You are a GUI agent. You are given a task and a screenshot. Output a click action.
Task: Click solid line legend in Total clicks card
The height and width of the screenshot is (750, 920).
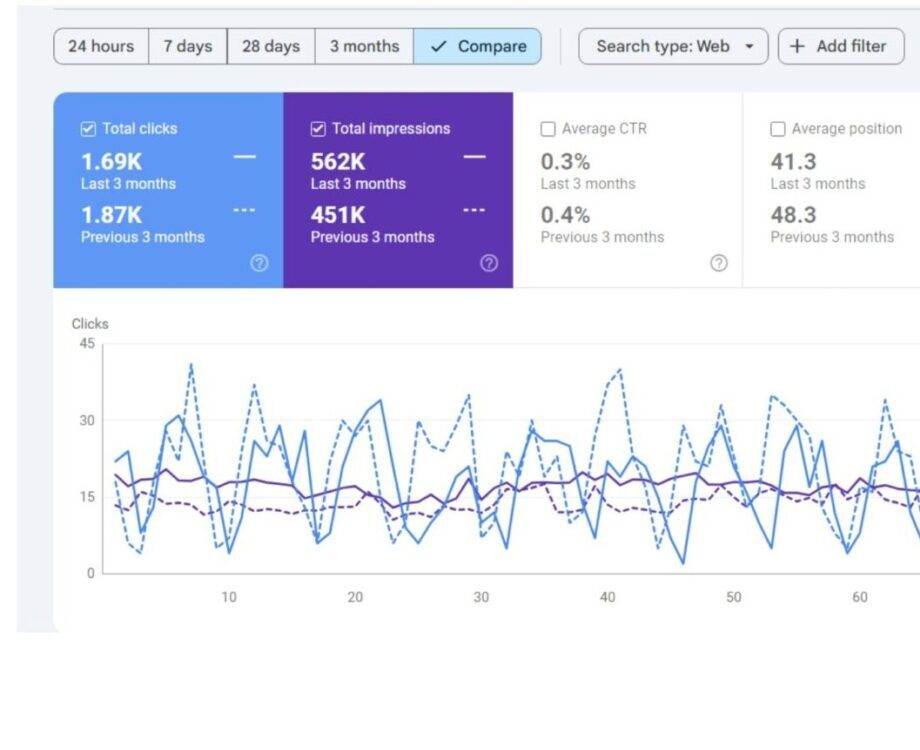coord(244,157)
